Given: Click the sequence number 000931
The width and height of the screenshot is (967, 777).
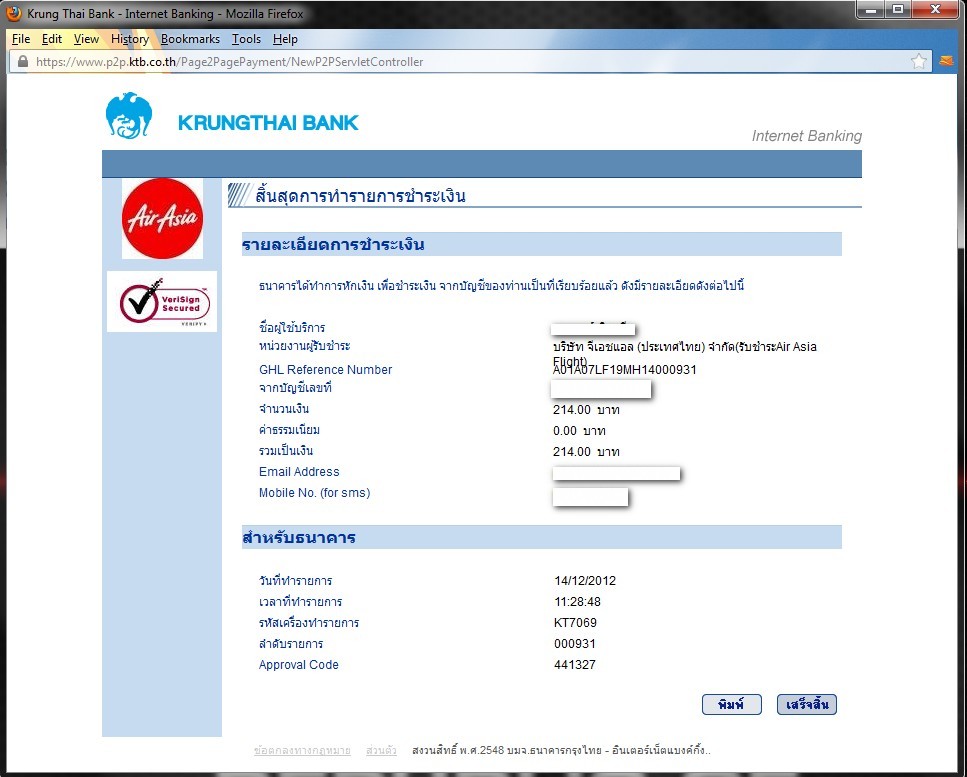Looking at the screenshot, I should (x=575, y=643).
